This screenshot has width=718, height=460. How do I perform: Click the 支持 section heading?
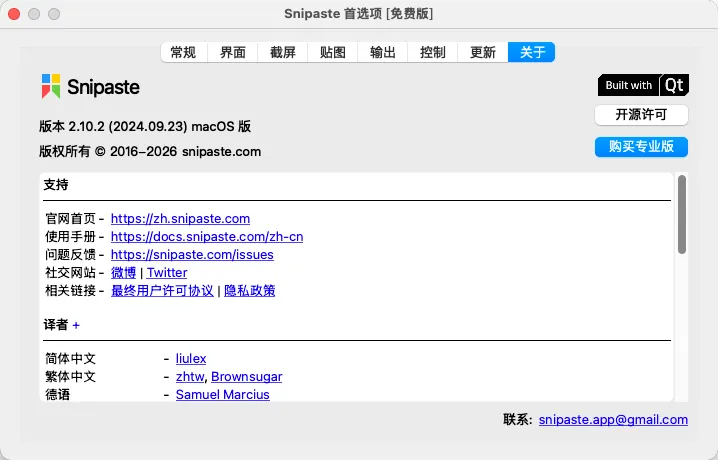[x=56, y=185]
